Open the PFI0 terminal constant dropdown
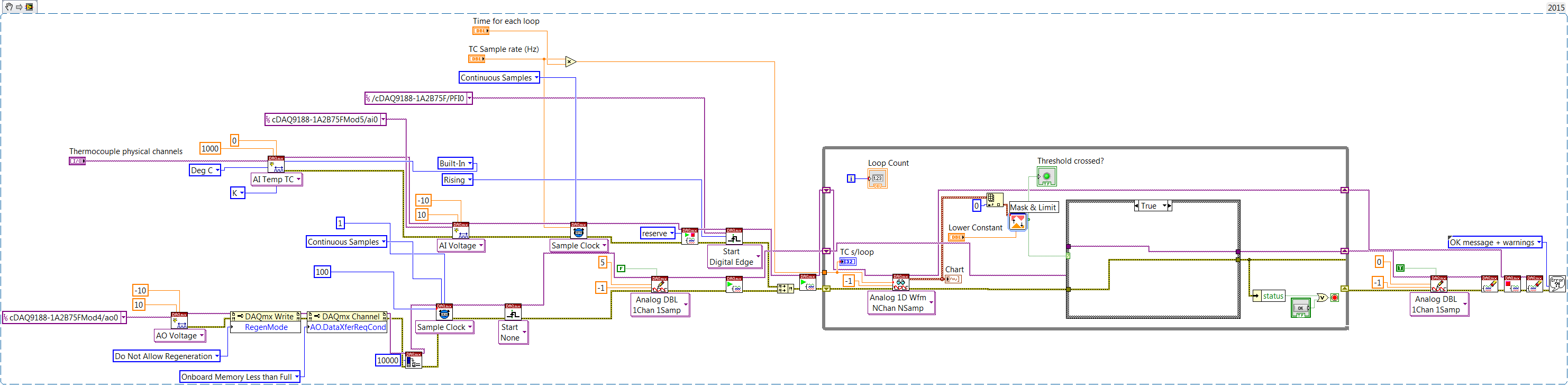This screenshot has height=385, width=1568. [469, 98]
